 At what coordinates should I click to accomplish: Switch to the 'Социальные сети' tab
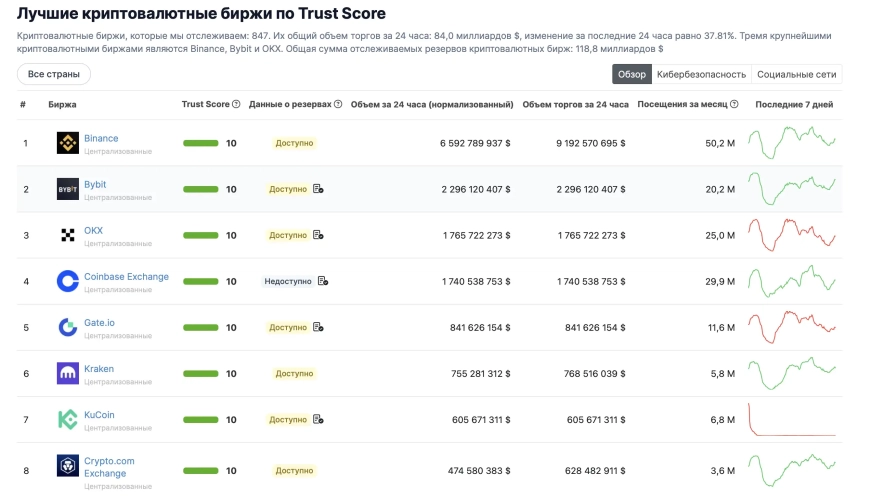[x=796, y=74]
